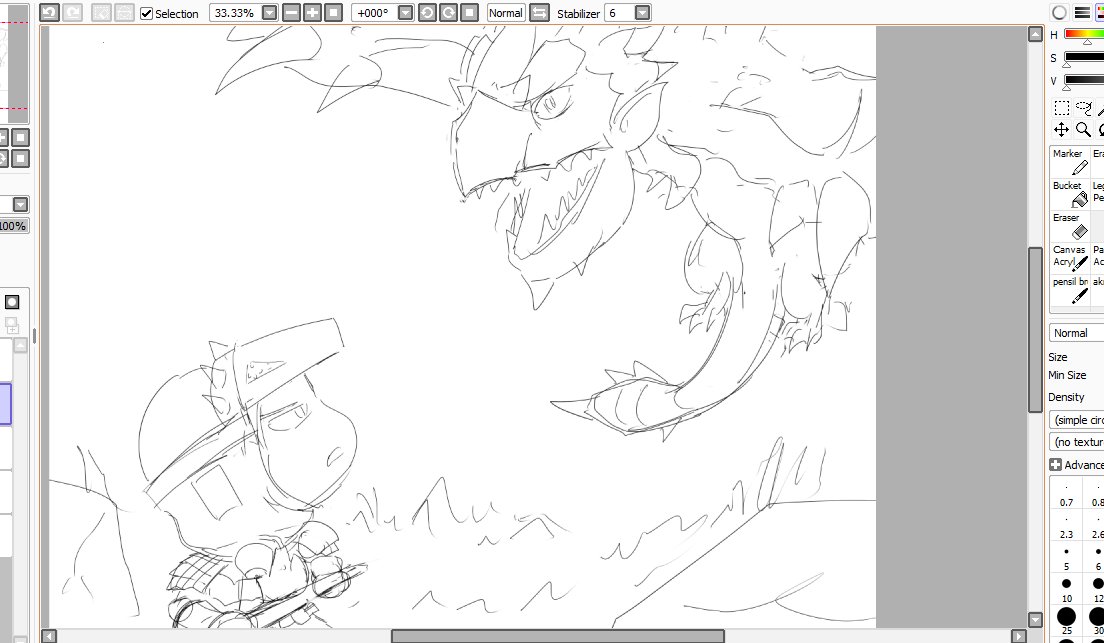The image size is (1104, 643).
Task: Open the rotation angle dropdown arrow
Action: [406, 13]
